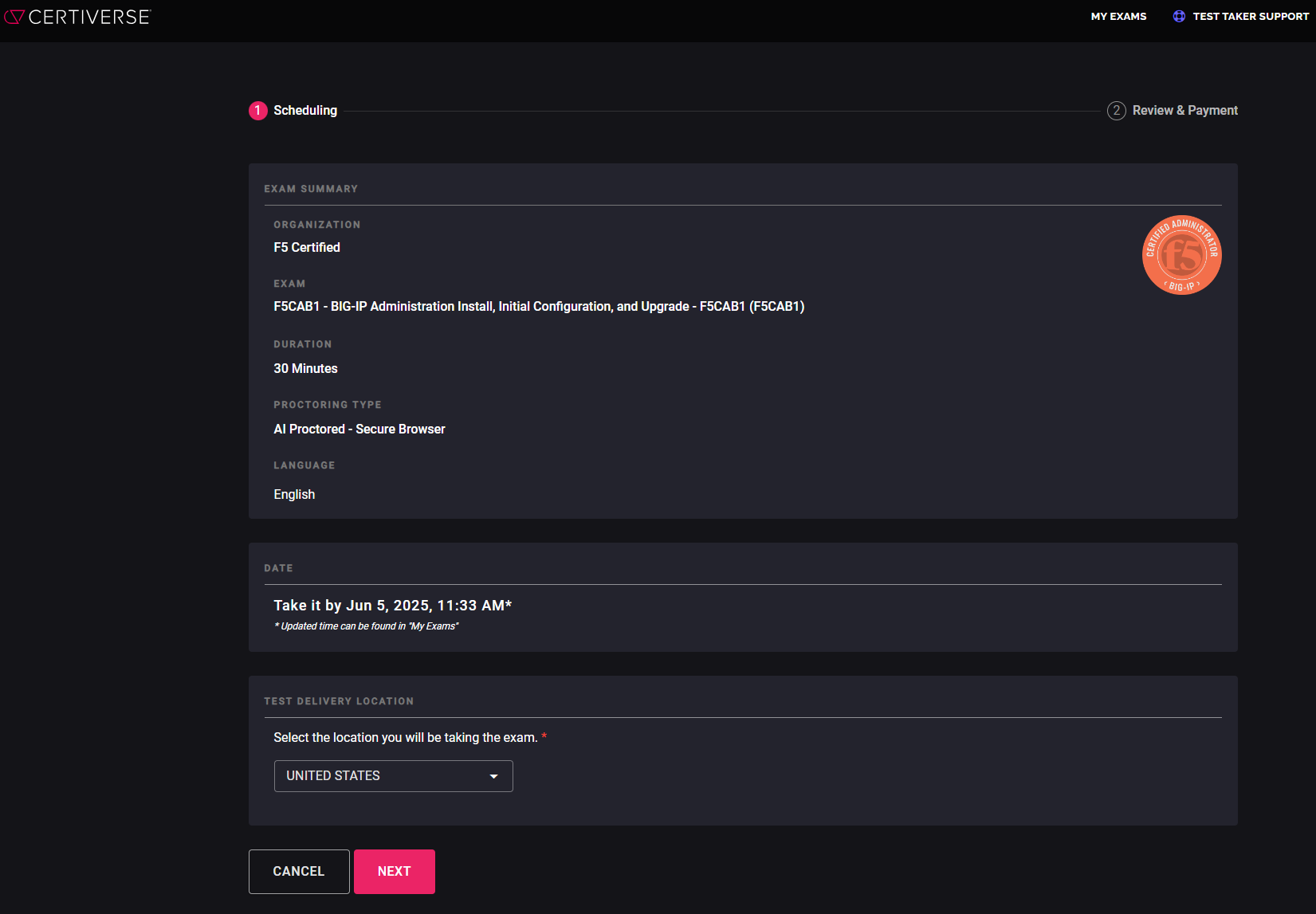This screenshot has width=1316, height=914.
Task: Click the Updated time My Exams note
Action: [x=367, y=626]
